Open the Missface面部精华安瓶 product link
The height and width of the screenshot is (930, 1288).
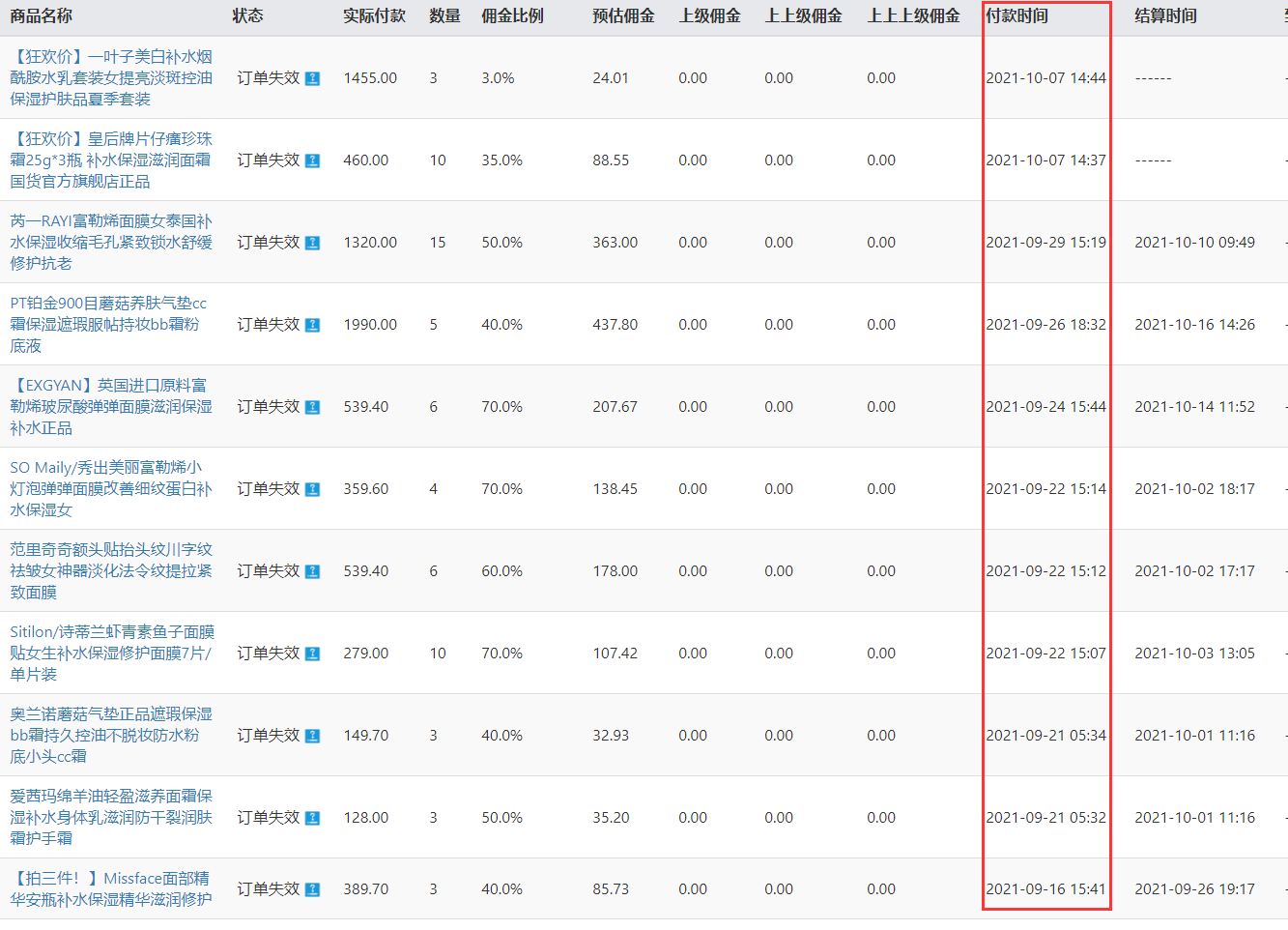[111, 889]
